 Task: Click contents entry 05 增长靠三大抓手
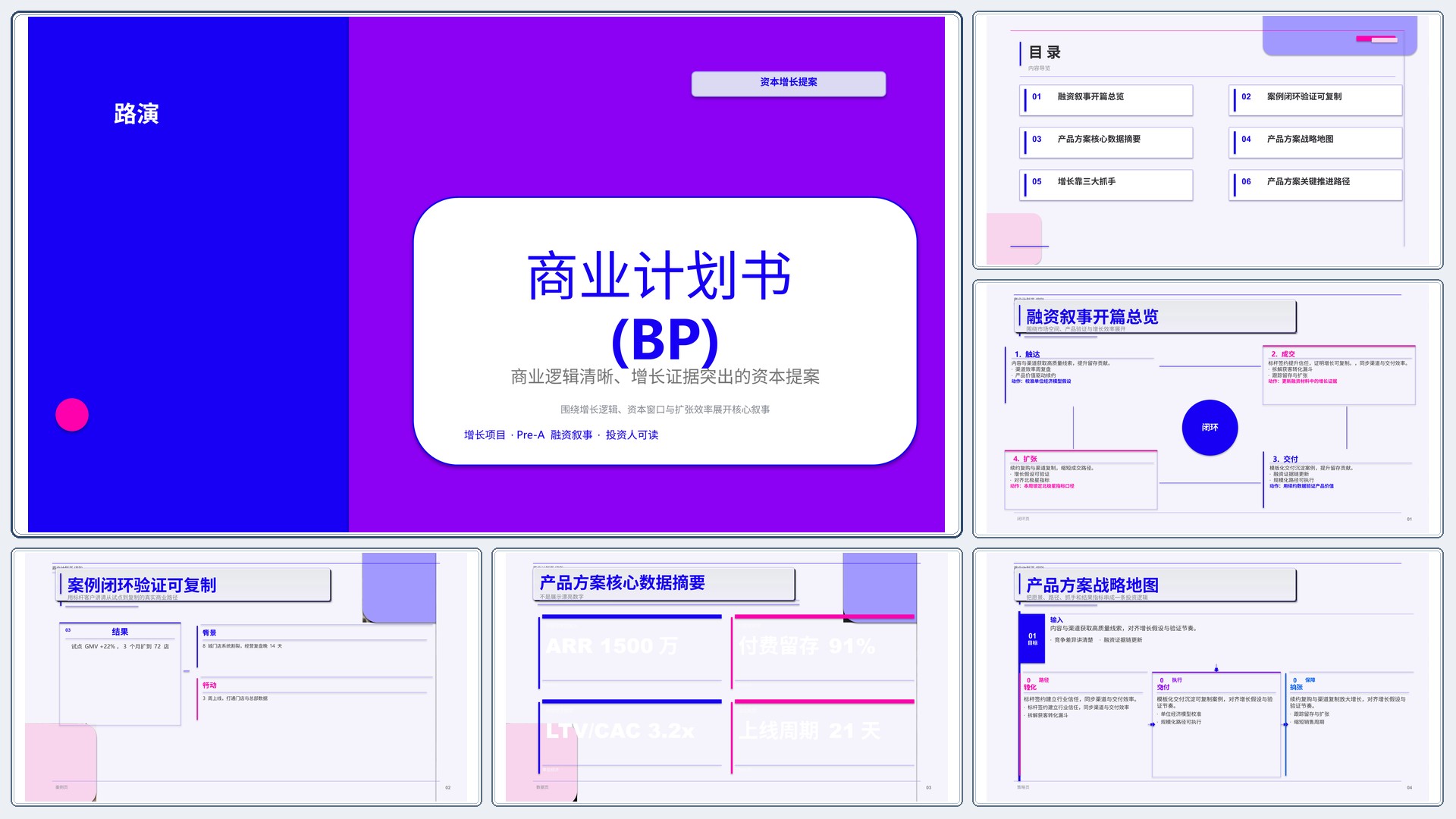coord(1107,185)
